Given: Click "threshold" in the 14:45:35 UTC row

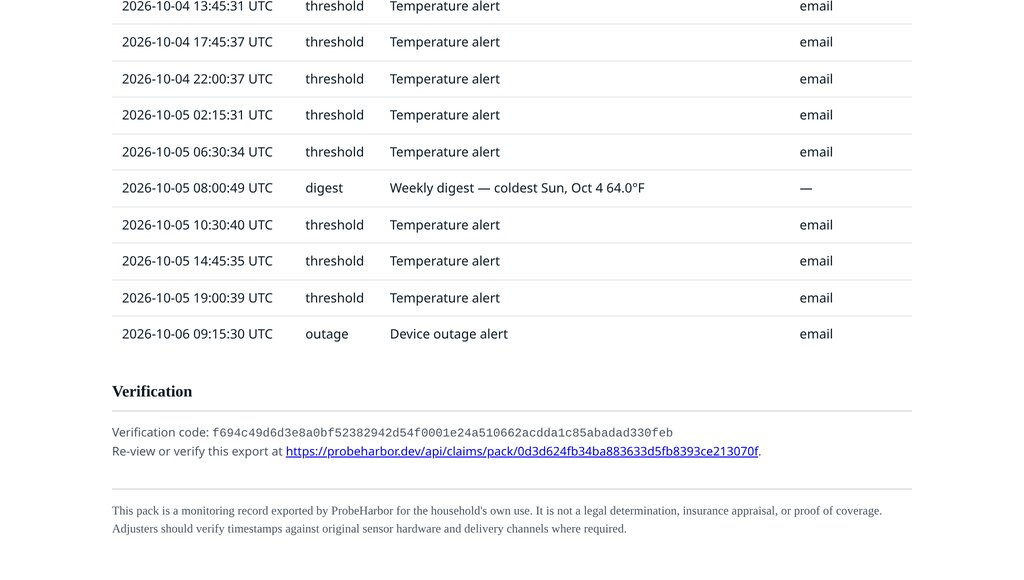Looking at the screenshot, I should [334, 261].
